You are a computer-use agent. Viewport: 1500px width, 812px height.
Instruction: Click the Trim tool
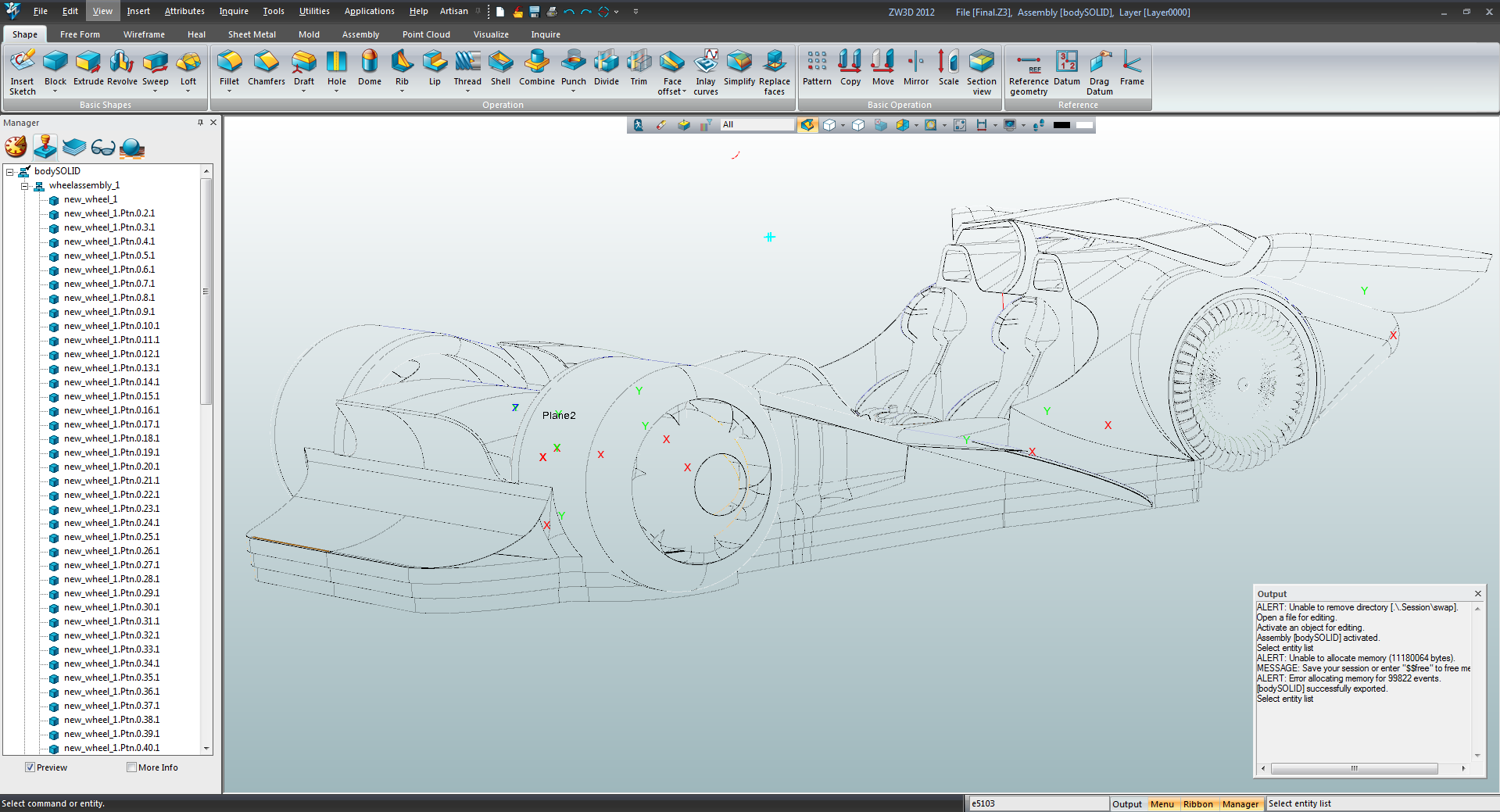[x=639, y=68]
